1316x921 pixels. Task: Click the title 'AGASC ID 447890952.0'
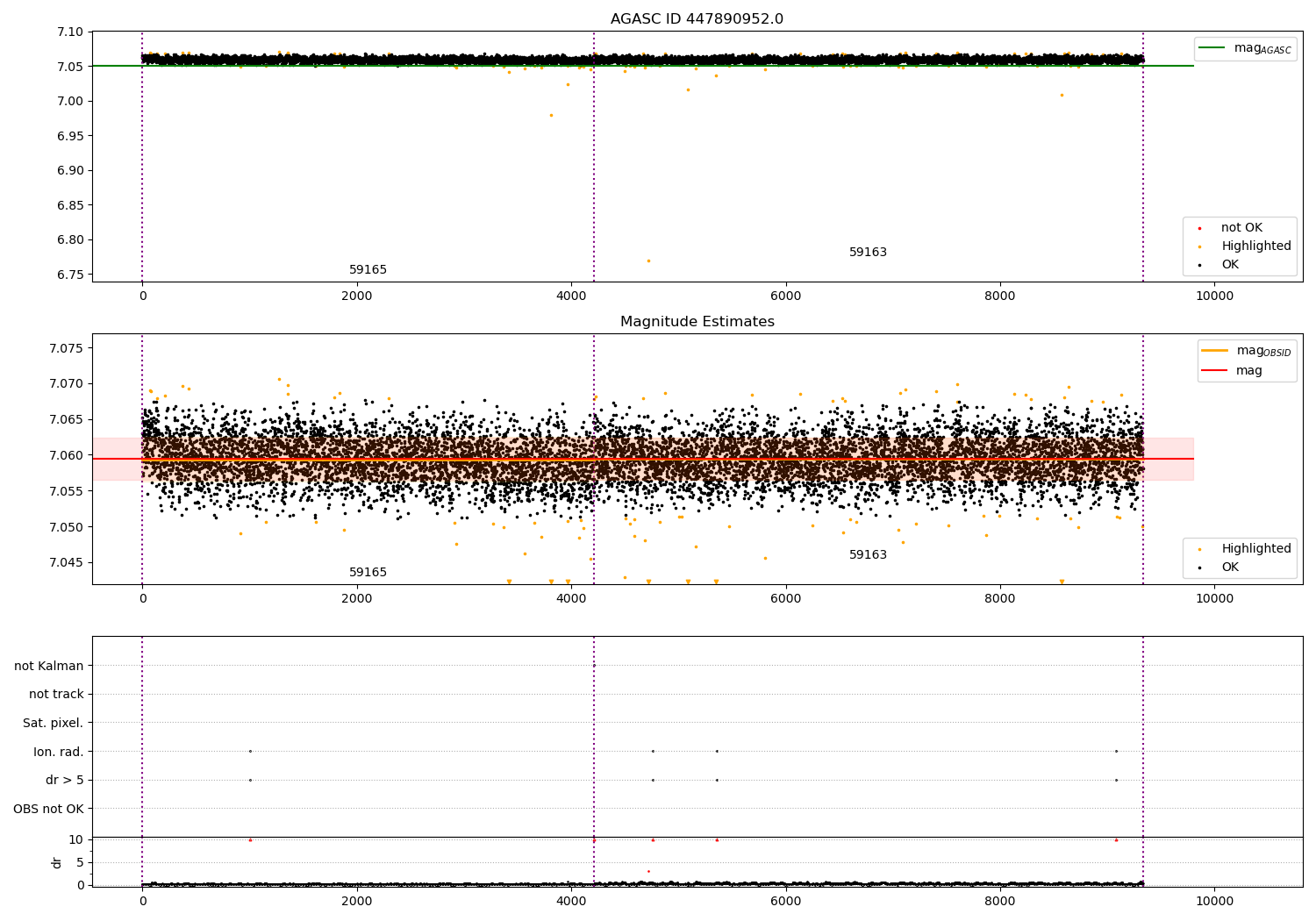697,19
